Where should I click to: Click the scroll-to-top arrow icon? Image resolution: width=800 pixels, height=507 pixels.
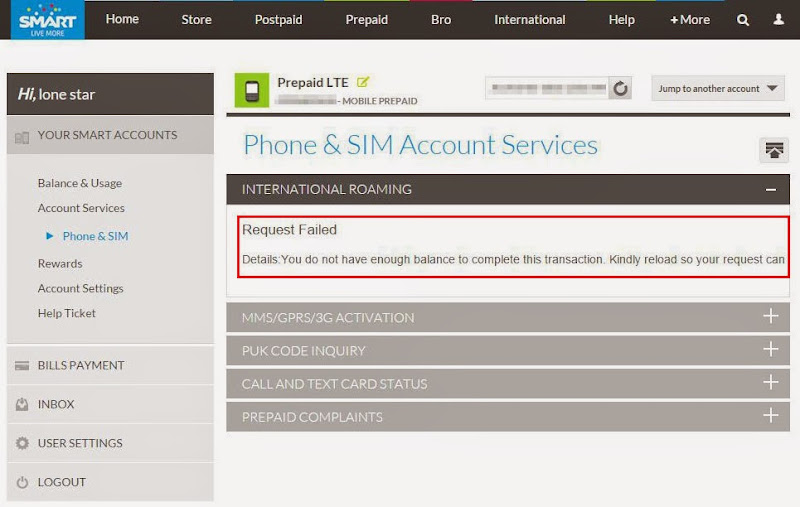click(773, 150)
